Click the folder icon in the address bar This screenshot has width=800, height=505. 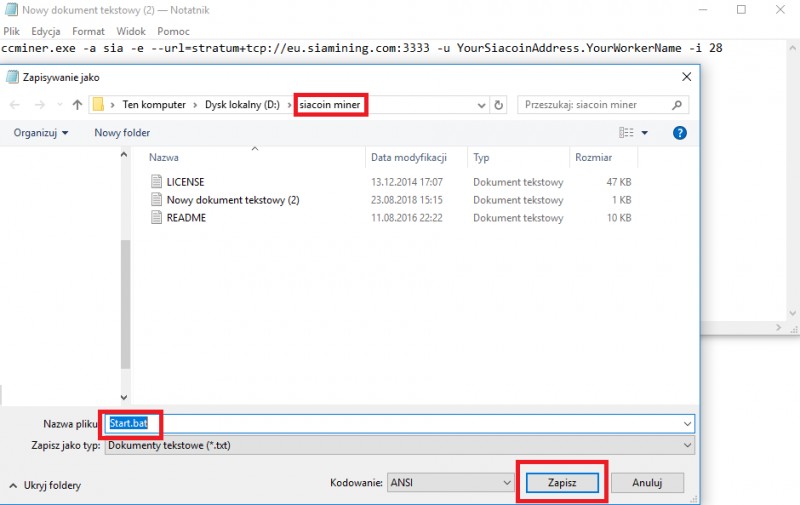point(98,105)
